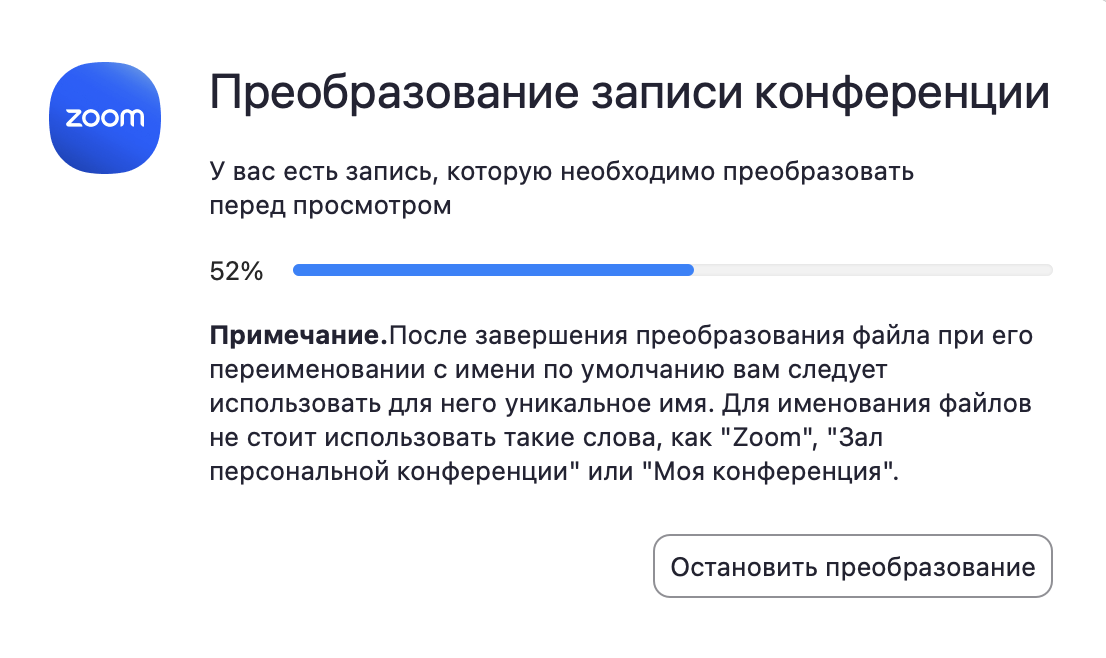The height and width of the screenshot is (658, 1106).
Task: Click the subtitle line starting "У вас есть запись"
Action: [562, 172]
